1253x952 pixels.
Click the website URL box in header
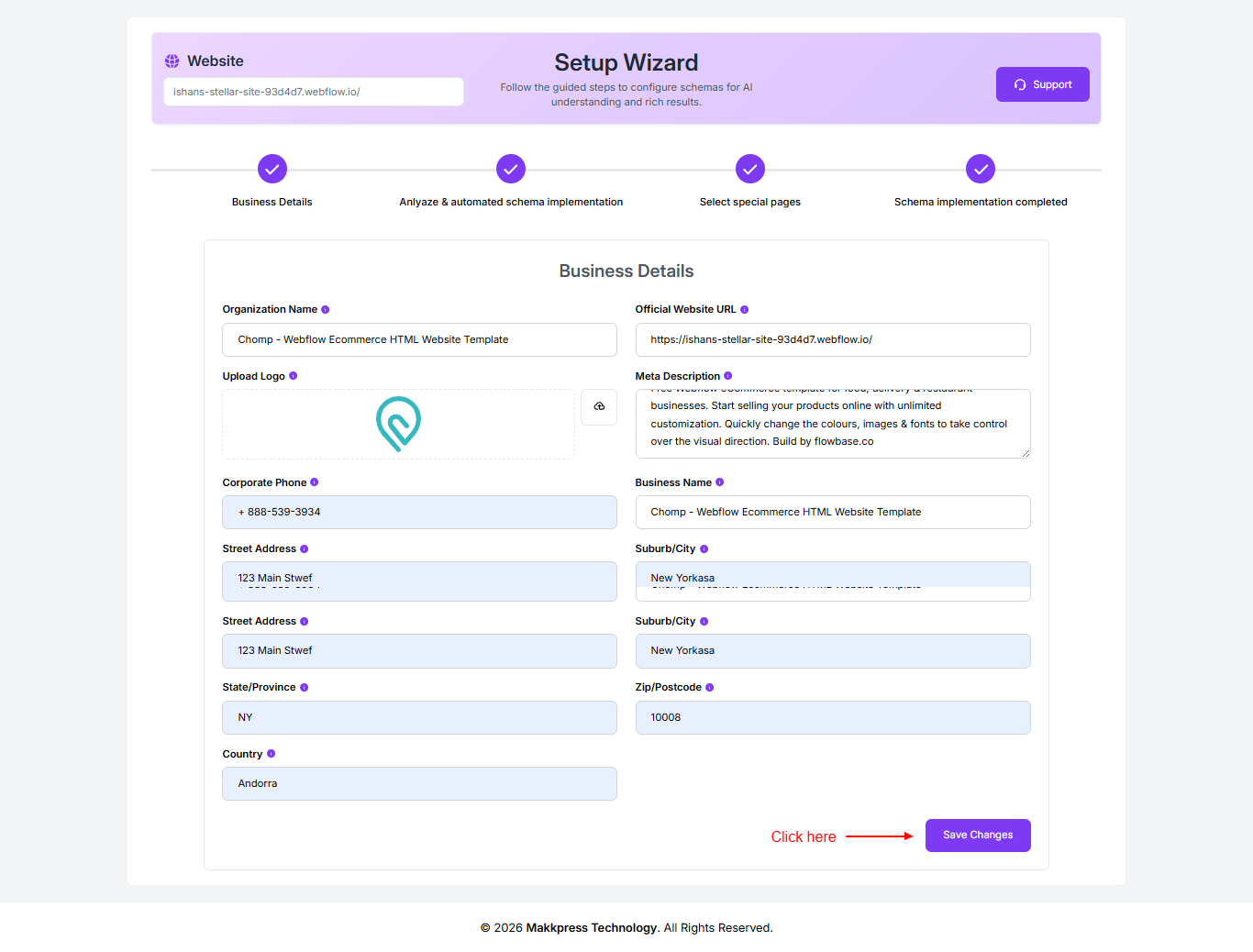coord(313,92)
